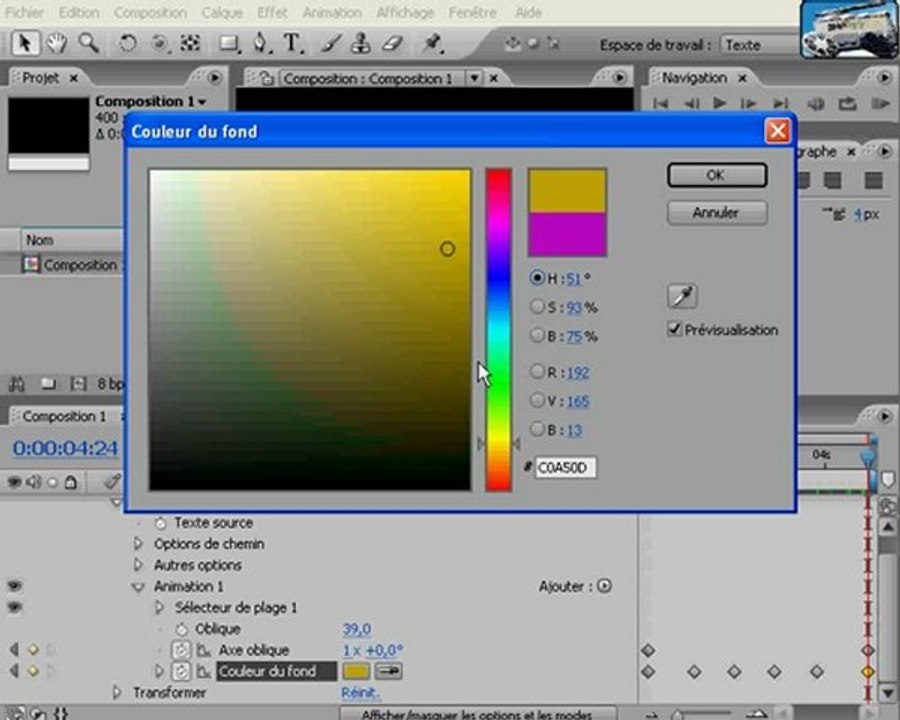The width and height of the screenshot is (900, 720).
Task: Select the Puppet Pin tool
Action: click(x=432, y=43)
